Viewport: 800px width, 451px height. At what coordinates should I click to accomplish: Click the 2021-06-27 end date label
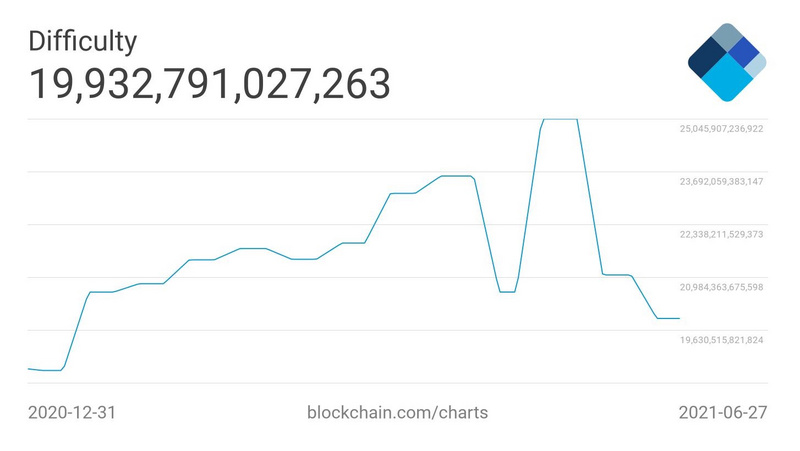(722, 412)
